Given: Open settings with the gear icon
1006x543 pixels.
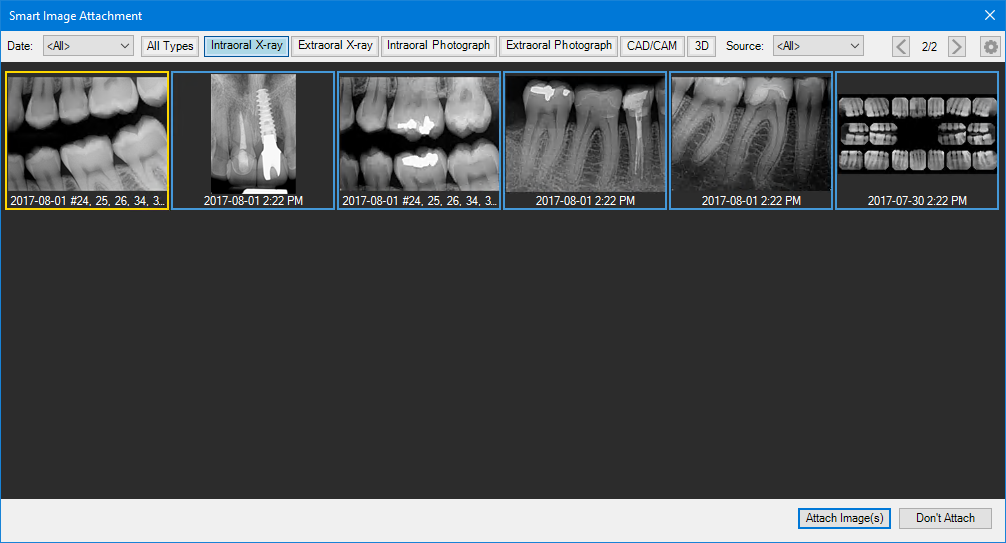Looking at the screenshot, I should pos(990,46).
